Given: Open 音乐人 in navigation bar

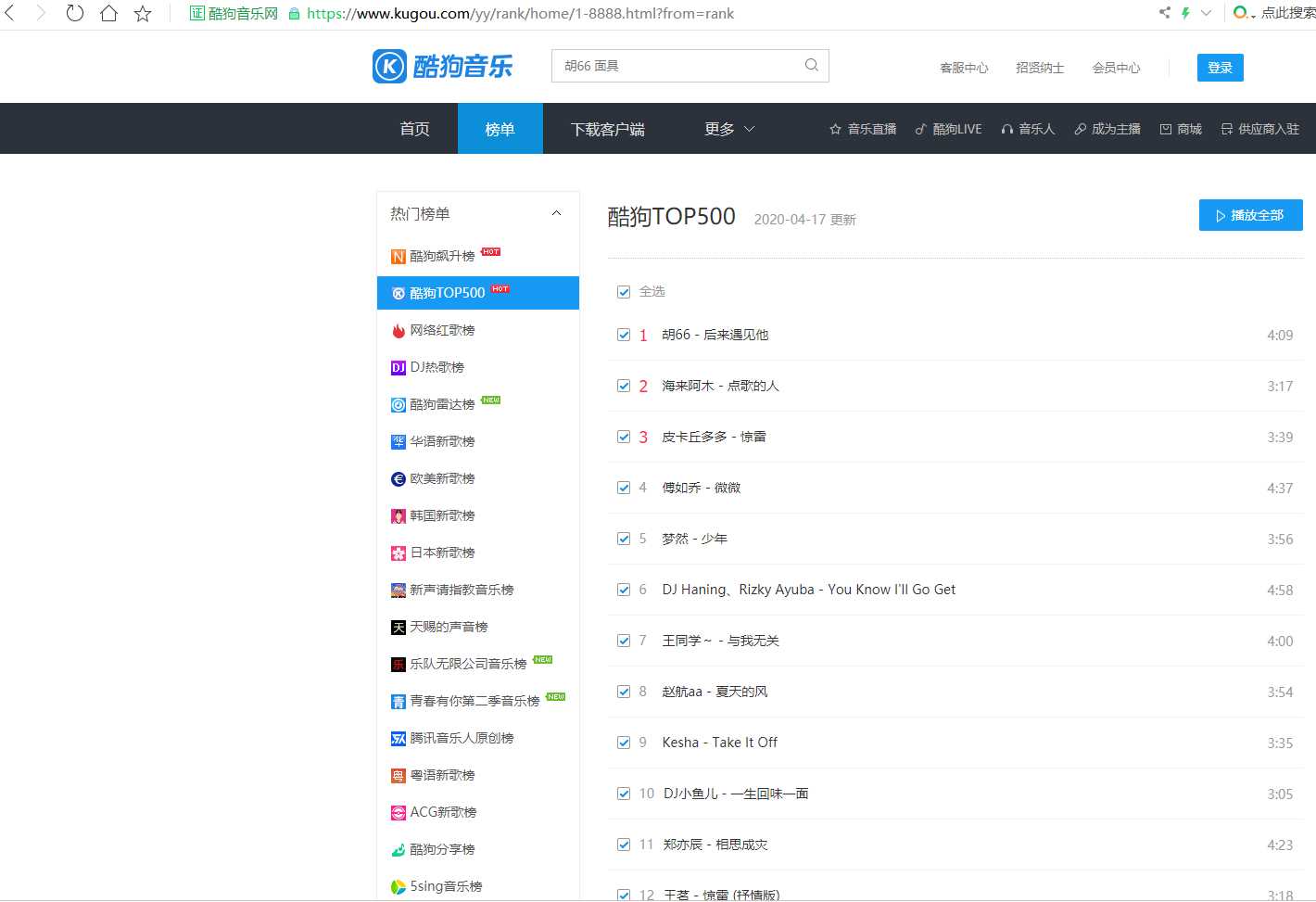Looking at the screenshot, I should point(1028,129).
